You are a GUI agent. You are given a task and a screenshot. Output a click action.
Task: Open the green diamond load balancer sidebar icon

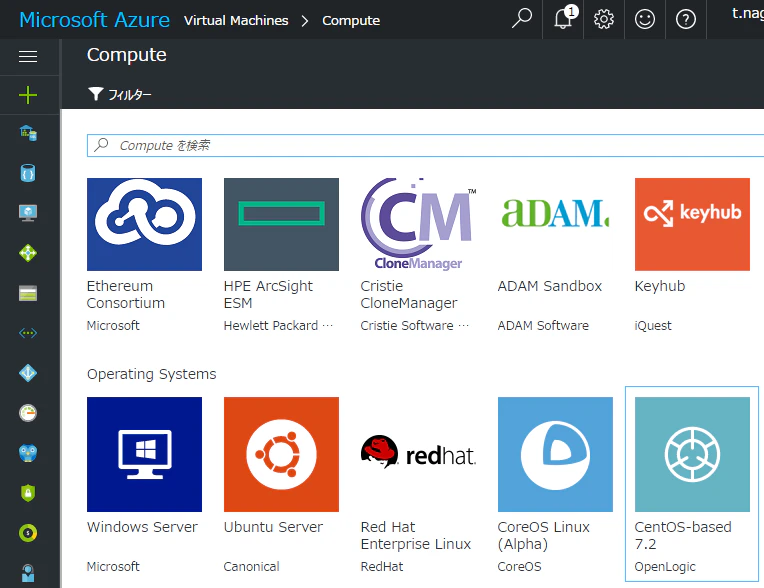(x=28, y=253)
